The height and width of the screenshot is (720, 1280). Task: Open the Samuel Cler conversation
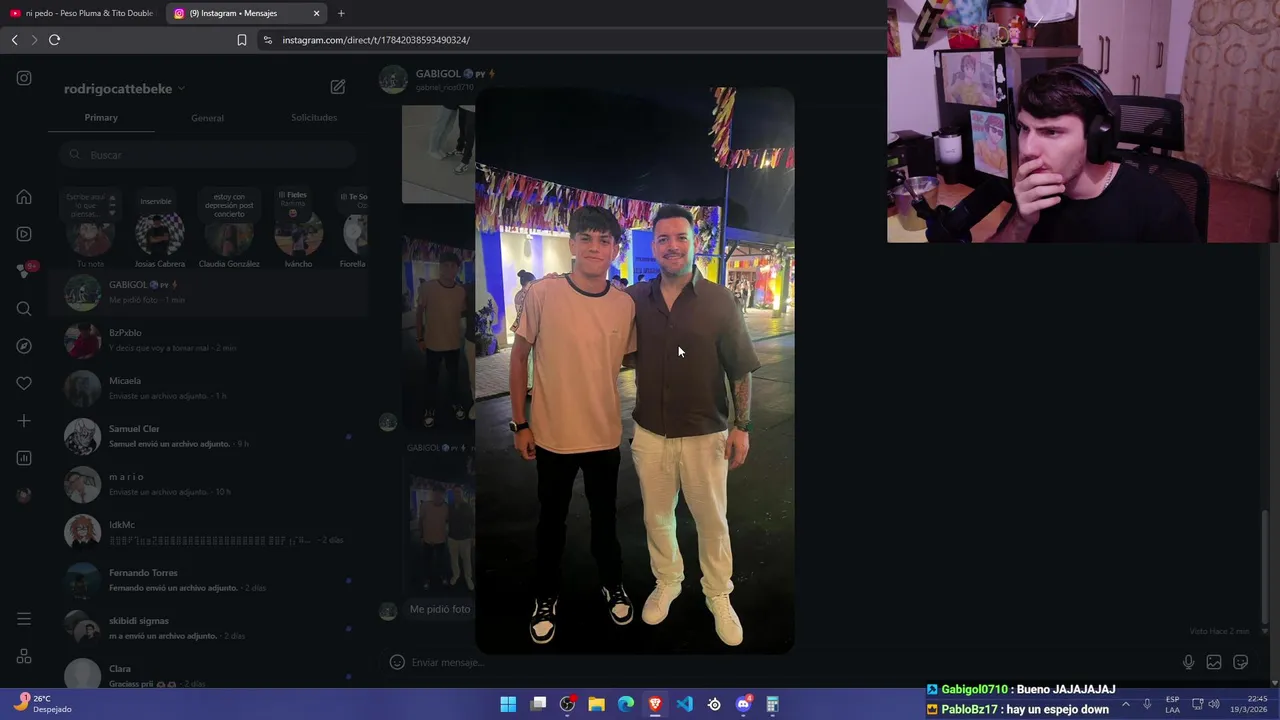click(x=208, y=436)
